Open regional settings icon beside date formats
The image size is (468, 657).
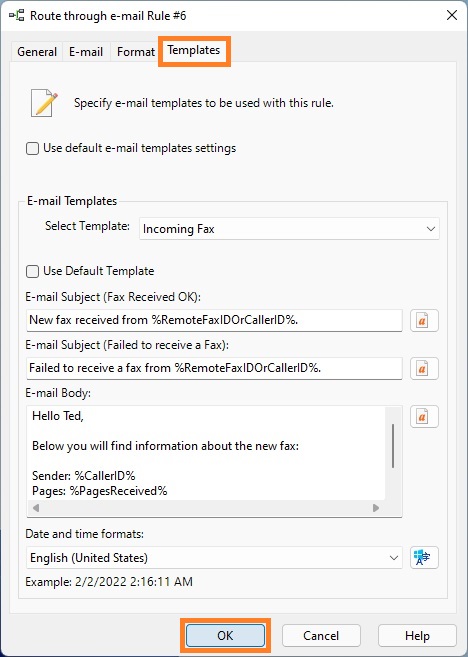[424, 558]
